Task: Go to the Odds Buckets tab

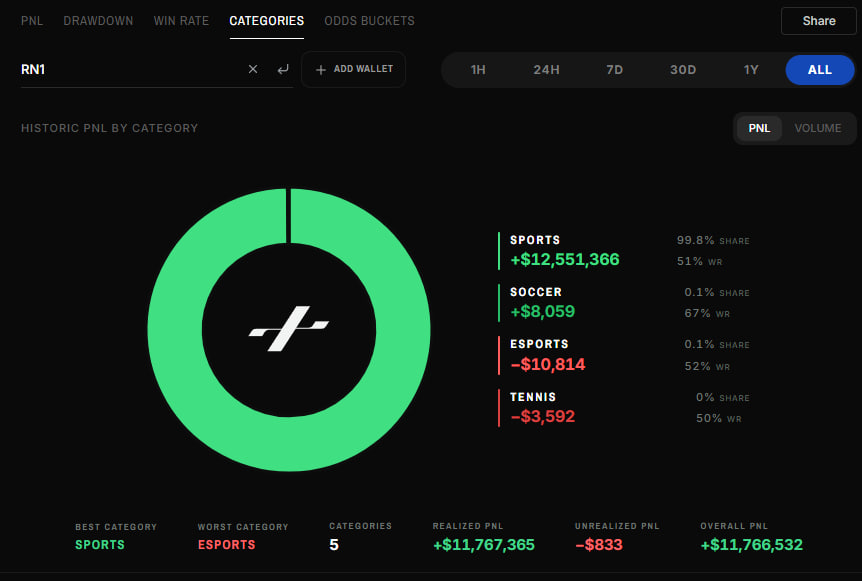Action: point(369,21)
